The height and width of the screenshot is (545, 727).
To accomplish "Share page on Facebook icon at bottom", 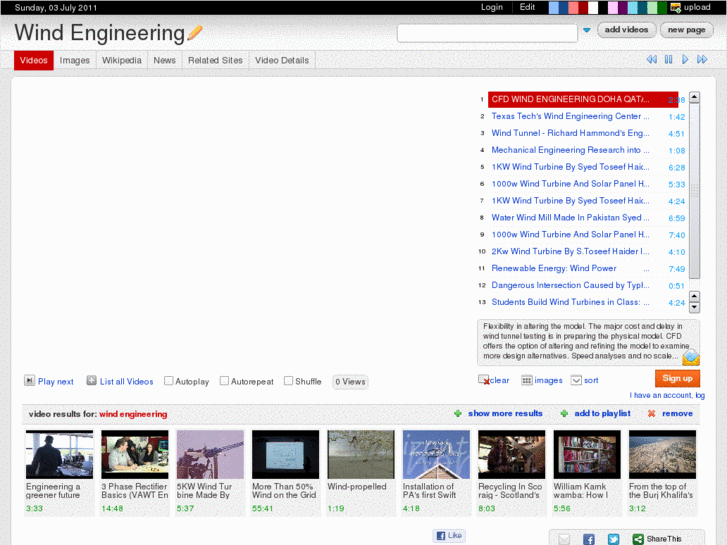I will 588,539.
